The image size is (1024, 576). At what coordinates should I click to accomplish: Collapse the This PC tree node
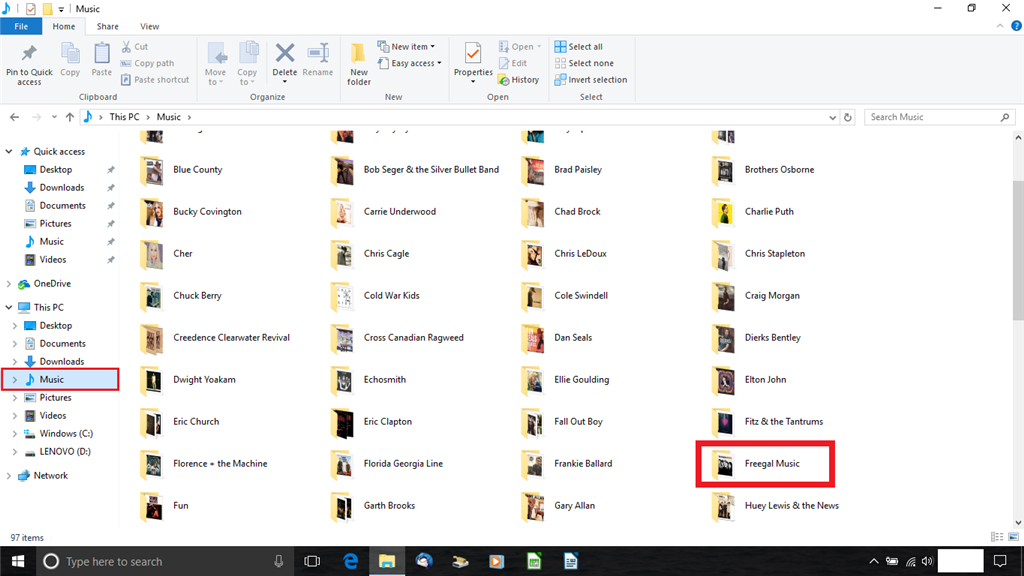(x=9, y=307)
